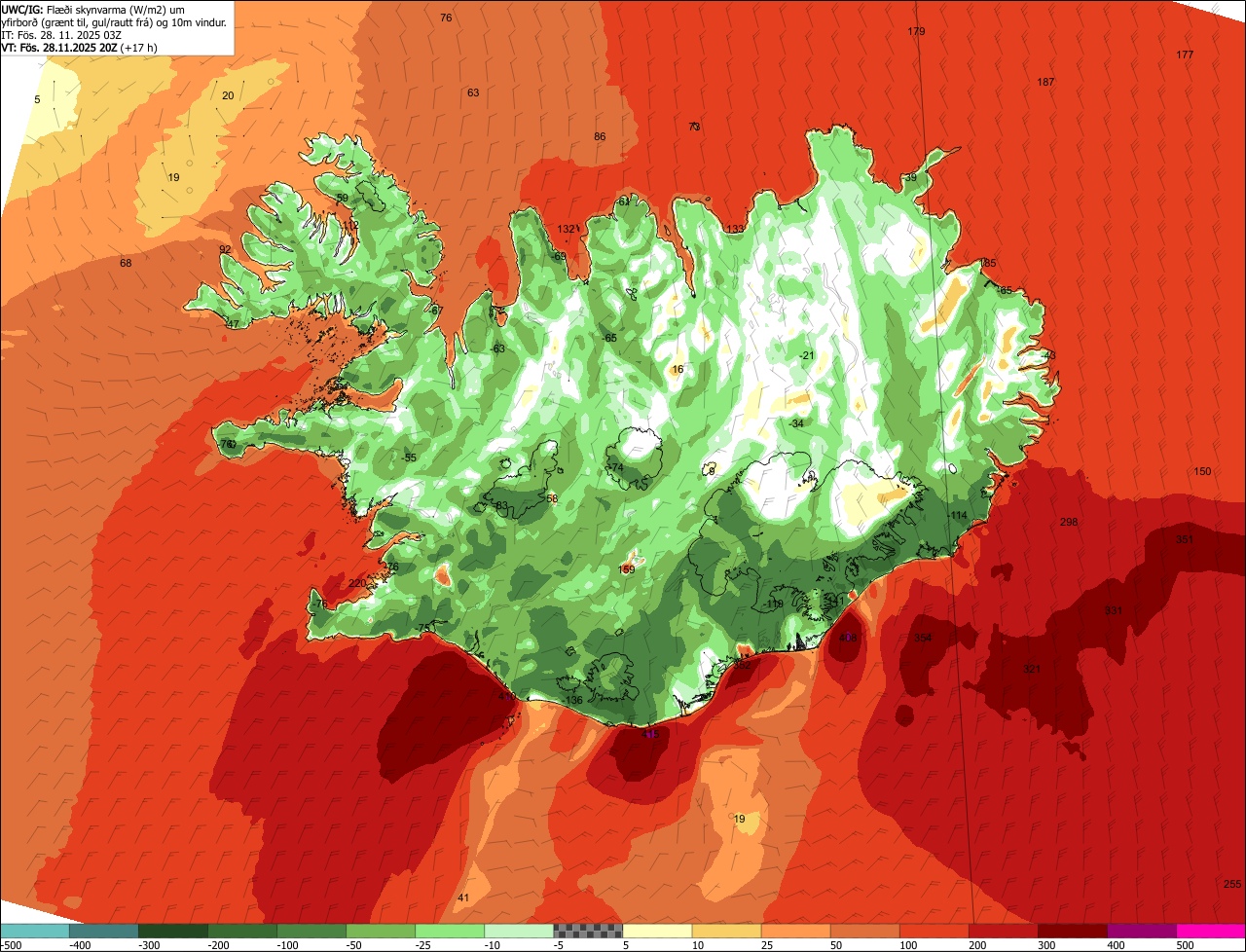Click the light green legend swatch between -25 and -10
Screen dimensions: 1246x952
449,931
